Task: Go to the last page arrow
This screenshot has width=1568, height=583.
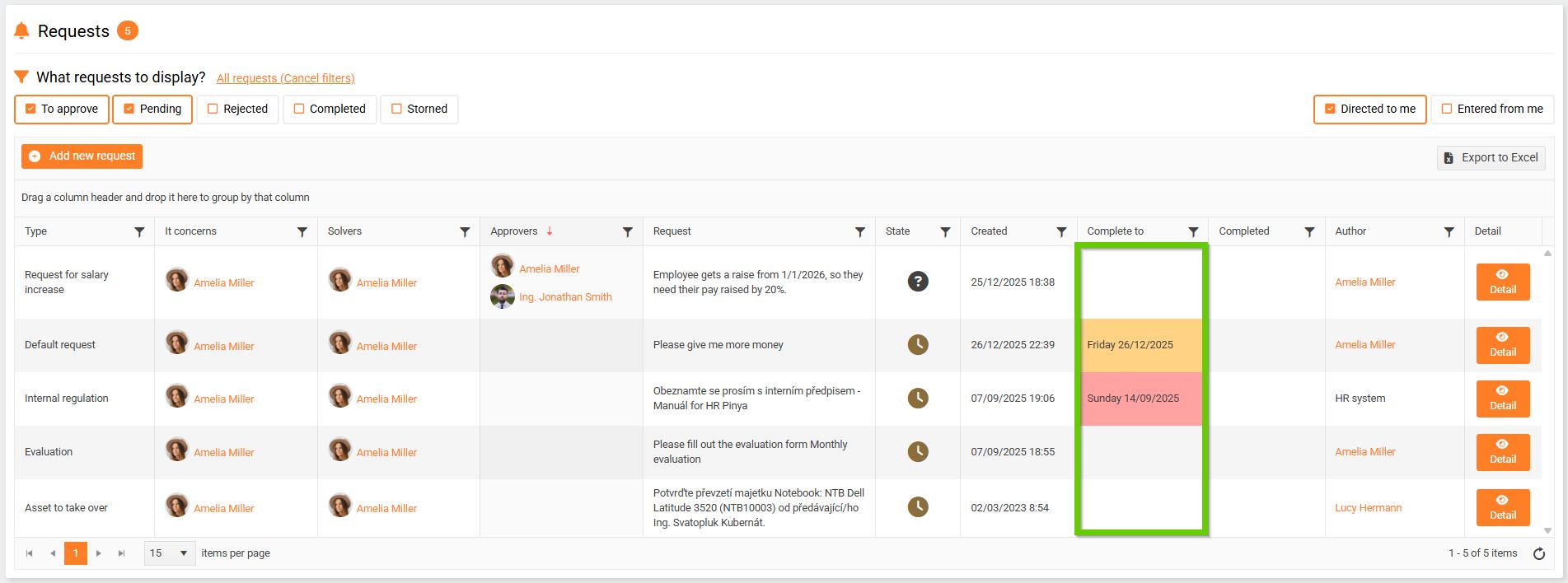Action: coord(121,553)
